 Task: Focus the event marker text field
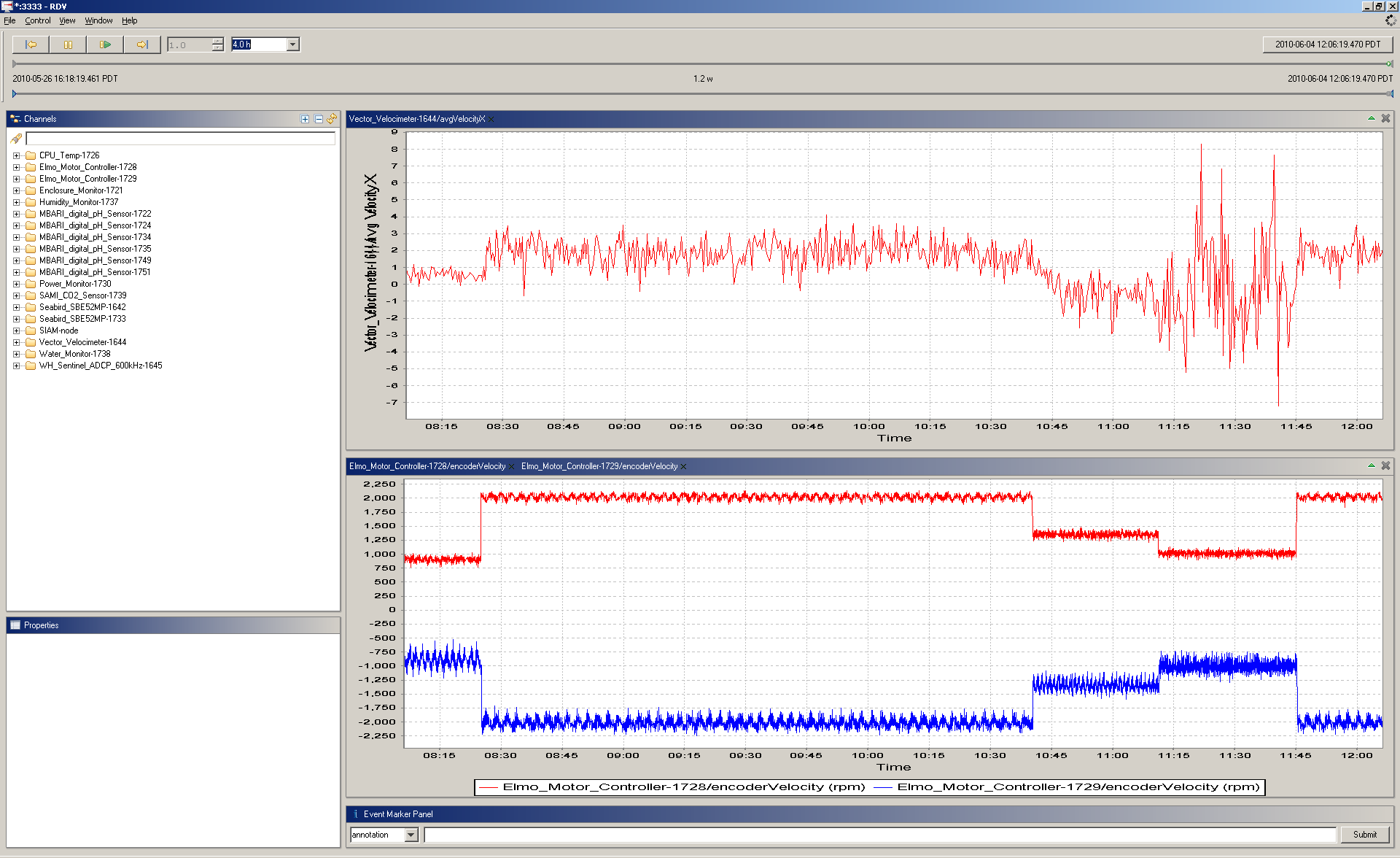point(879,835)
